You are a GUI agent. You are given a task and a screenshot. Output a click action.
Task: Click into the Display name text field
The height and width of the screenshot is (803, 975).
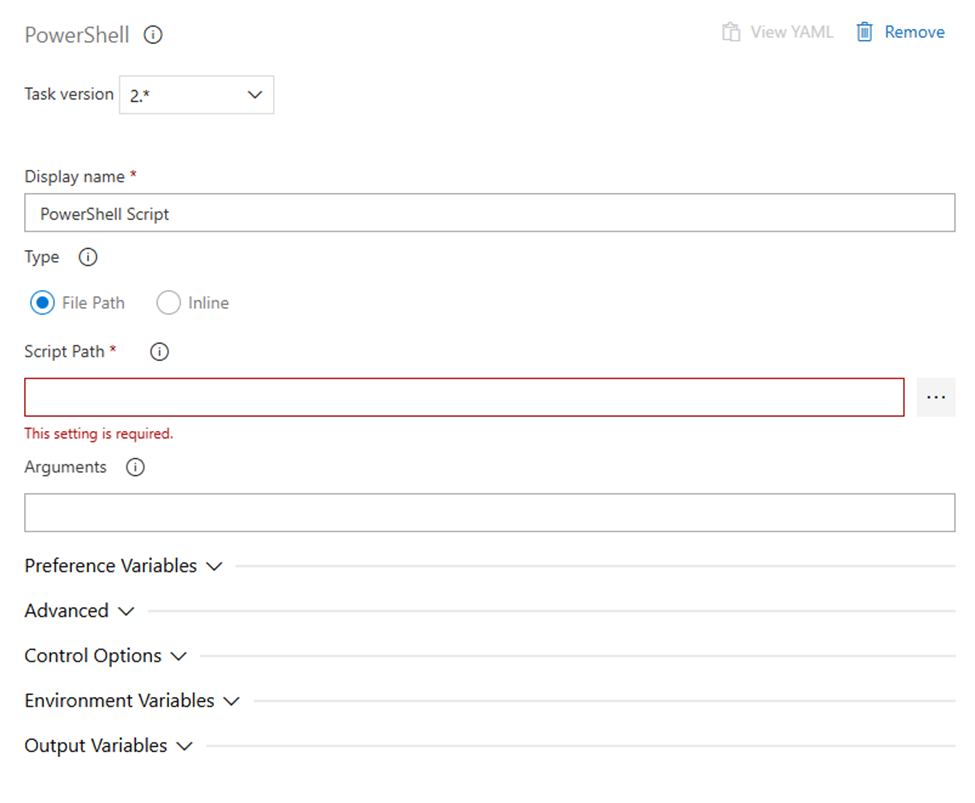489,213
